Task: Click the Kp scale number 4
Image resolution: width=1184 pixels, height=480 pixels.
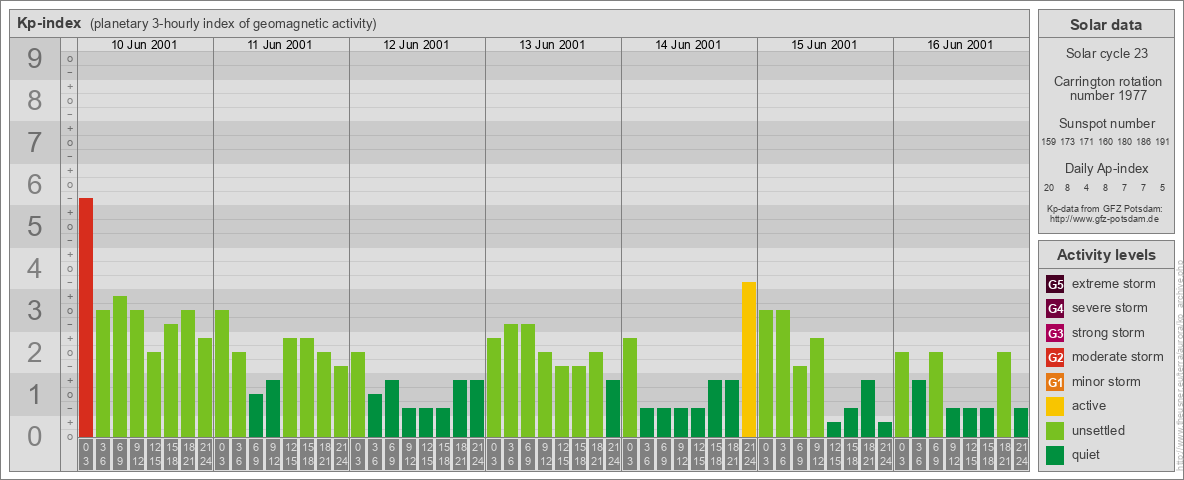Action: coord(35,268)
